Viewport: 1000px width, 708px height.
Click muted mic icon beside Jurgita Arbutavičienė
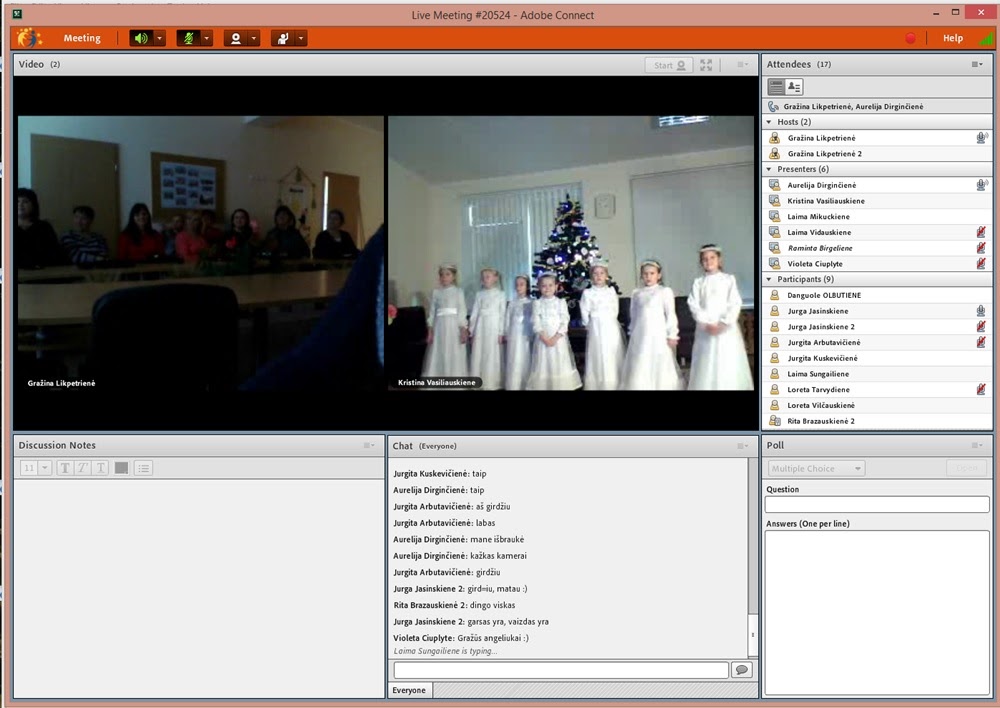coord(981,343)
